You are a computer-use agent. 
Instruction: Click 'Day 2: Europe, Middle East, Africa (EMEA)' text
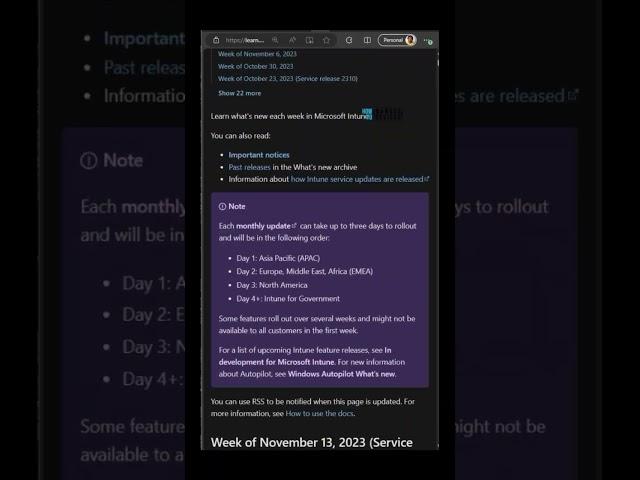tap(304, 271)
